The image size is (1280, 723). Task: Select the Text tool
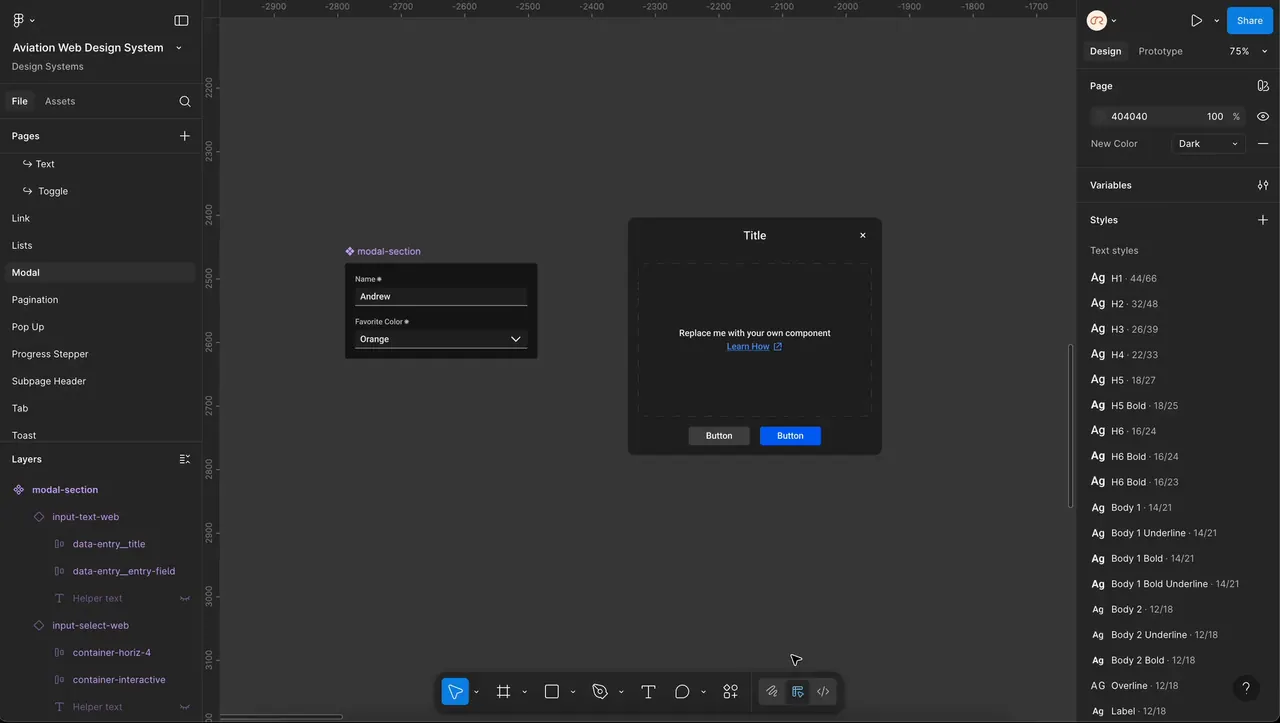(x=648, y=692)
